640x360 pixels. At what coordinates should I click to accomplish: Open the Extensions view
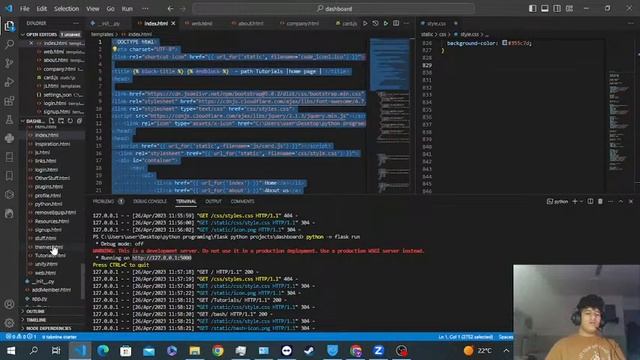[x=9, y=100]
